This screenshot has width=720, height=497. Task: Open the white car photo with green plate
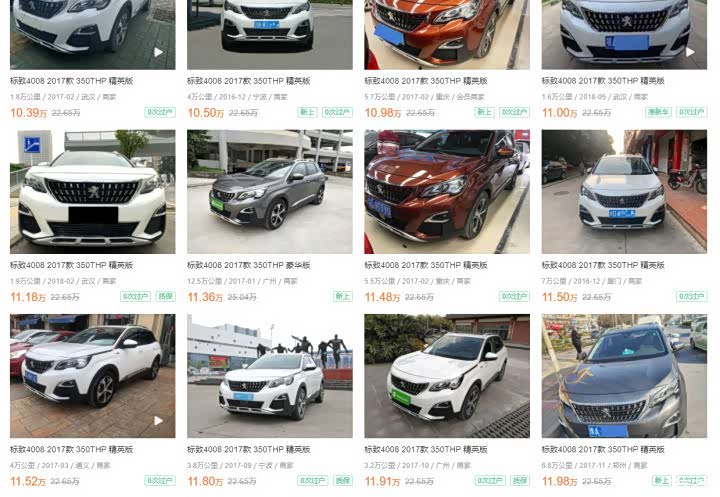[x=447, y=376]
